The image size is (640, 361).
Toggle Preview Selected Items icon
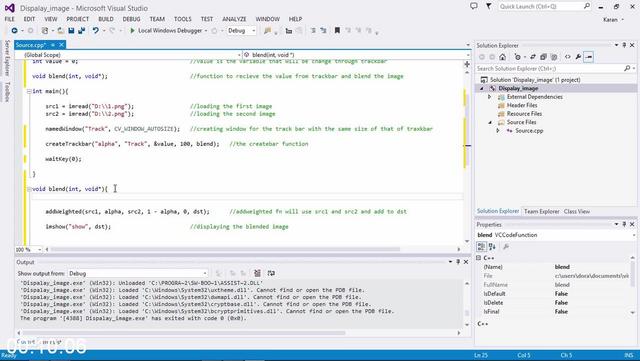[589, 57]
